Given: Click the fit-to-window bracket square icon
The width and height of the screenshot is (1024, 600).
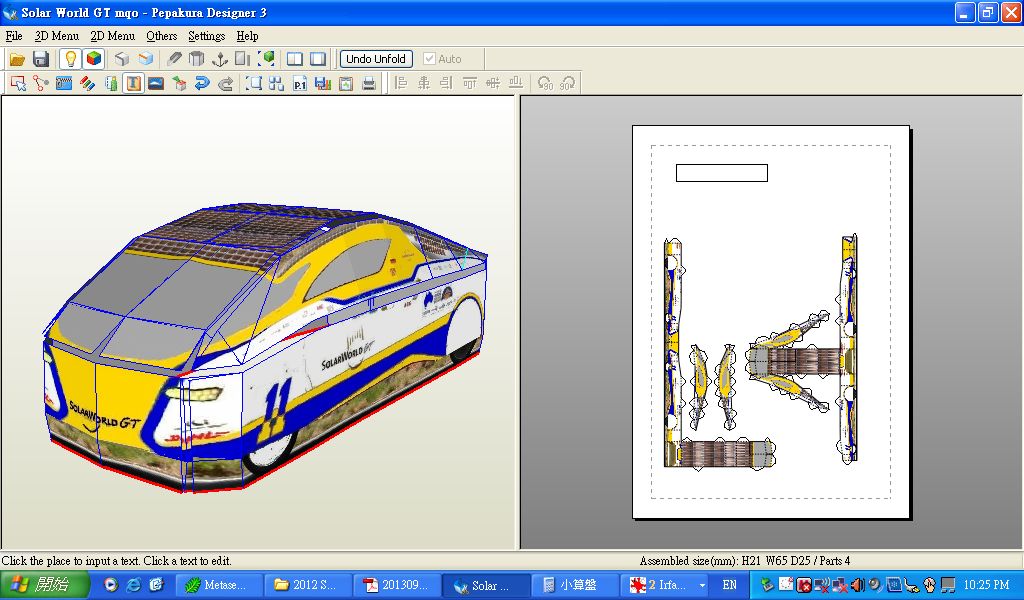Looking at the screenshot, I should click(x=253, y=84).
